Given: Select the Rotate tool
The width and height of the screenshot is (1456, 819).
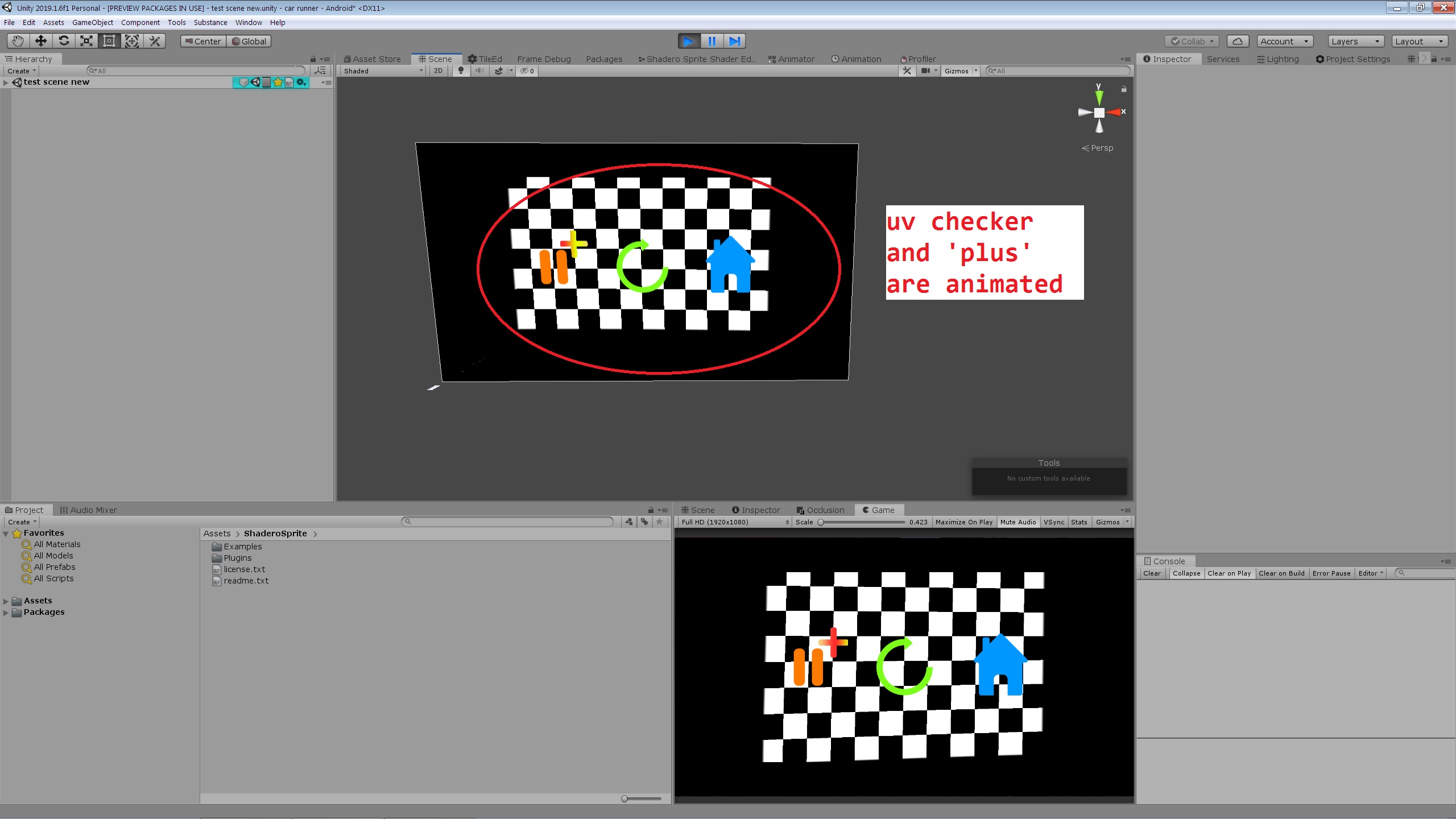Looking at the screenshot, I should tap(64, 40).
